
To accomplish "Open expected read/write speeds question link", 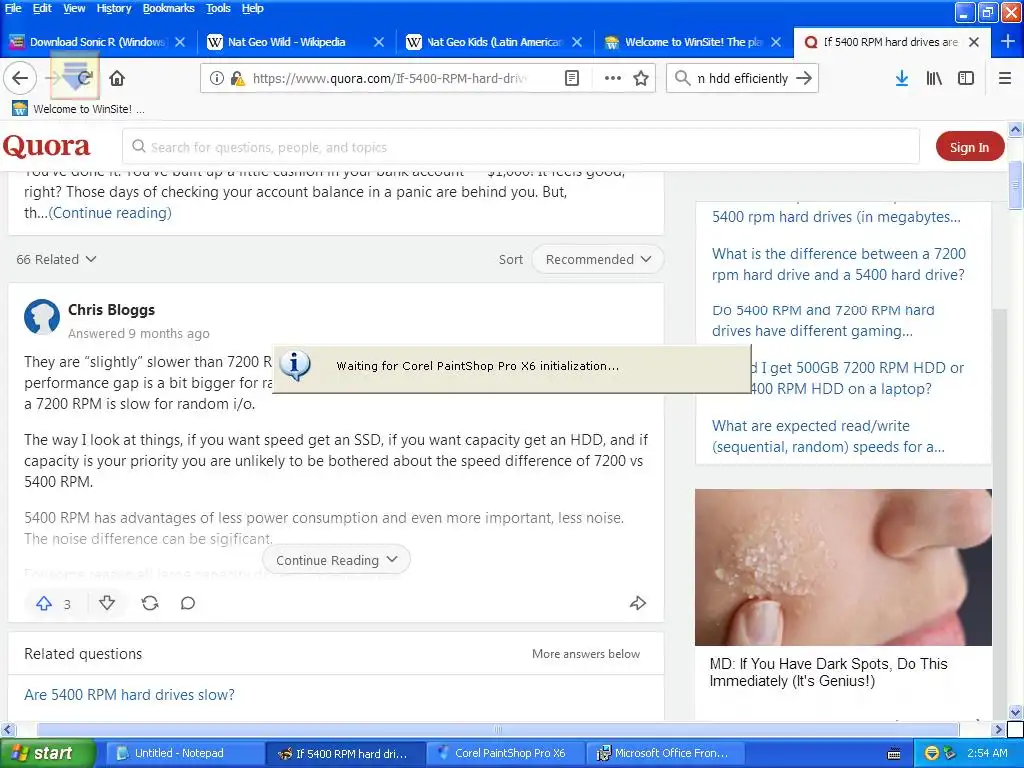I will (x=828, y=436).
